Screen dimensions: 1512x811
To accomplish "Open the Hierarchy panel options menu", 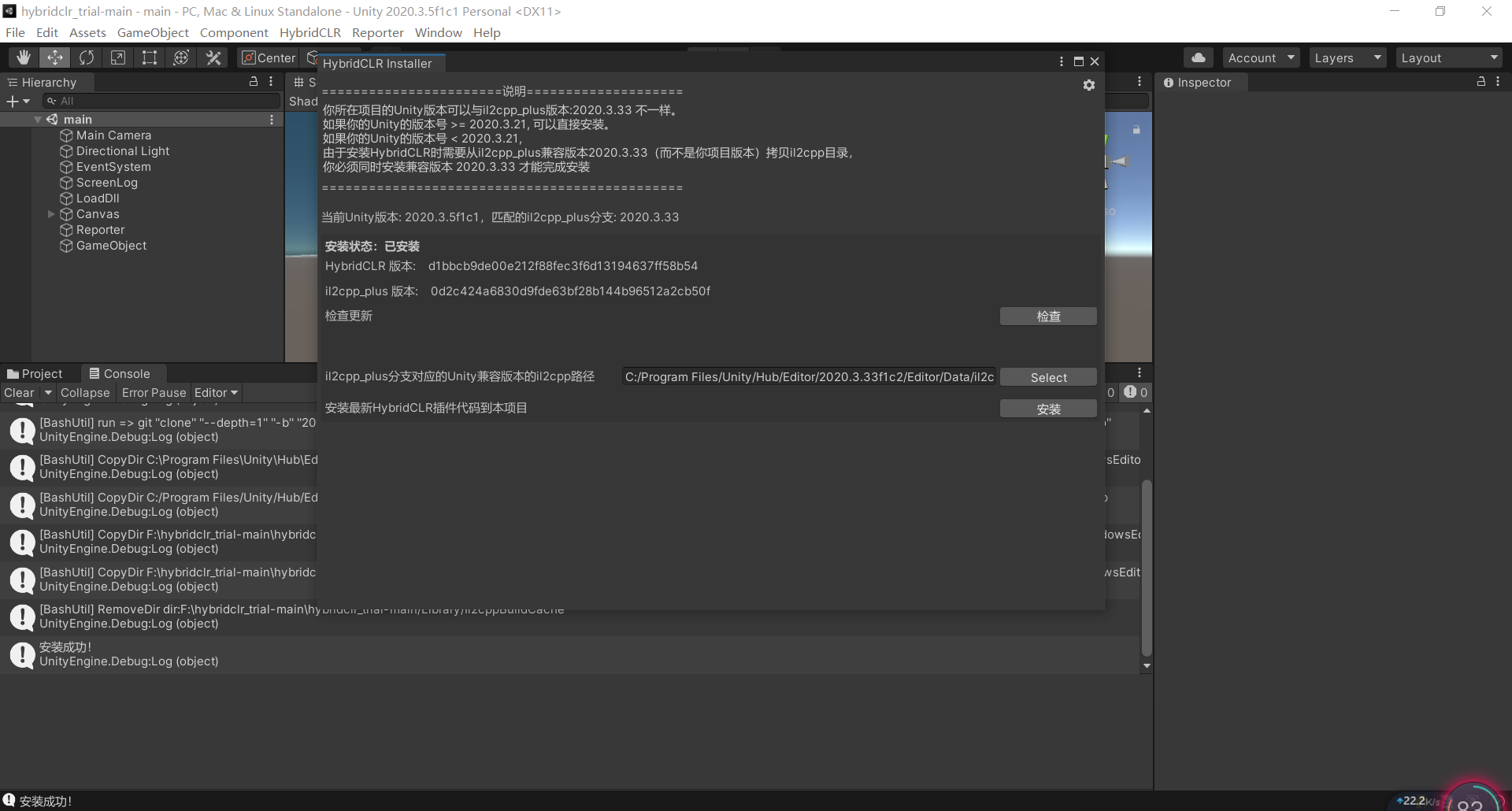I will coord(271,81).
